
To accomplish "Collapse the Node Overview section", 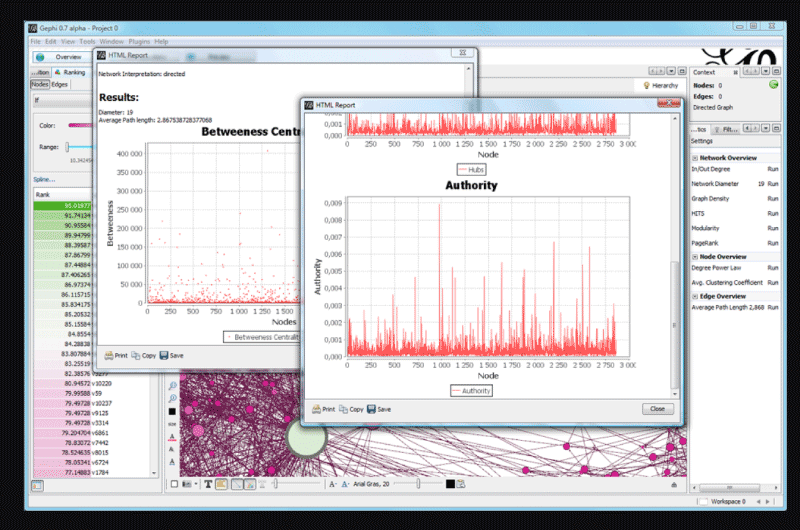I will (x=695, y=257).
